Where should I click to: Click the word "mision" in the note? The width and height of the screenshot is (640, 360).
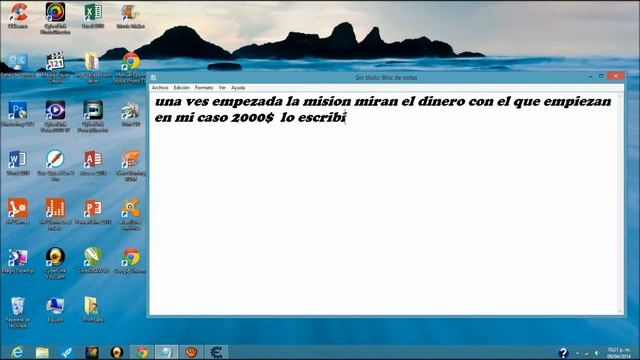[x=327, y=101]
